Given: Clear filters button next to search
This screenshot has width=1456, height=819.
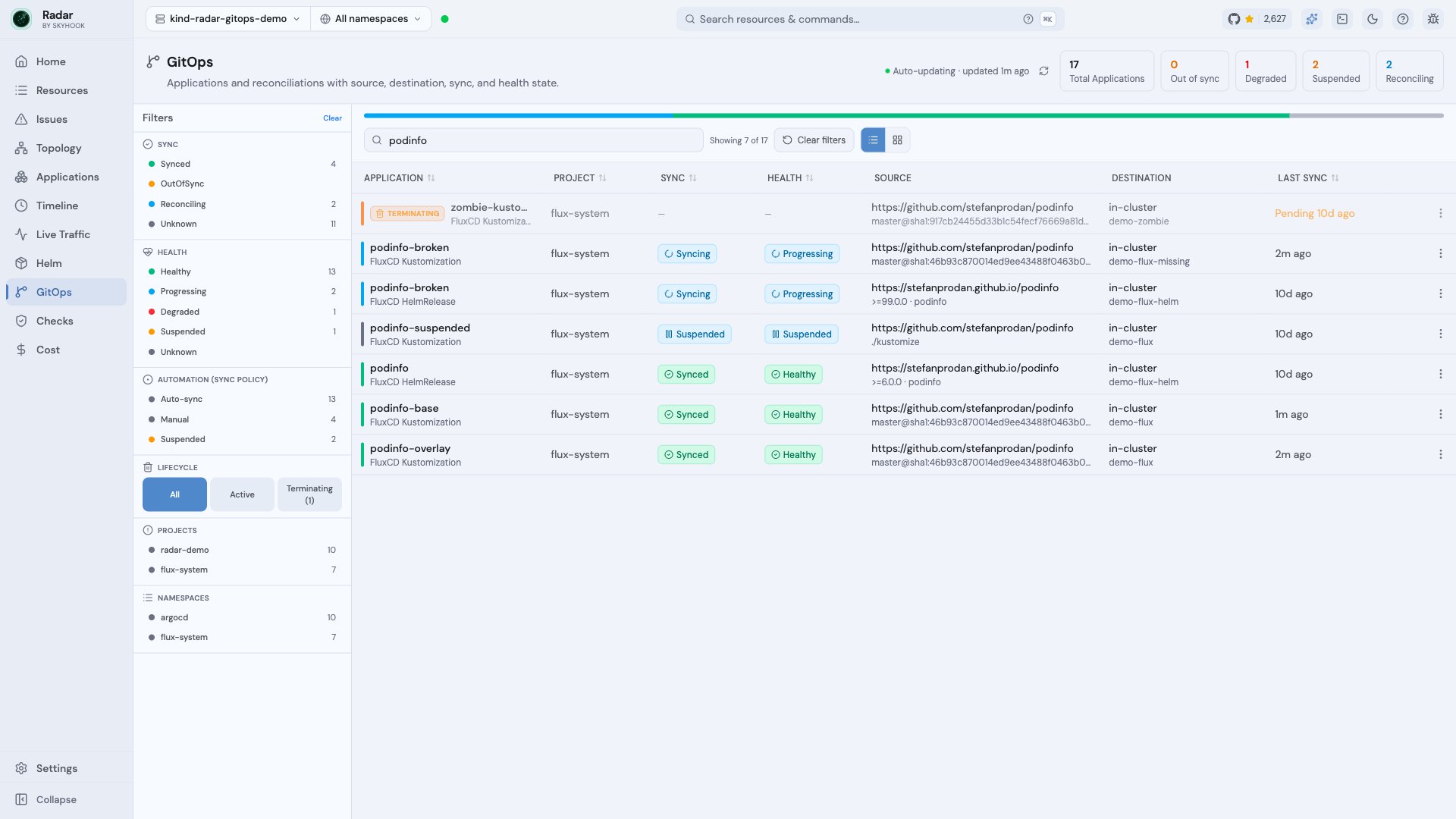Looking at the screenshot, I should pos(814,140).
